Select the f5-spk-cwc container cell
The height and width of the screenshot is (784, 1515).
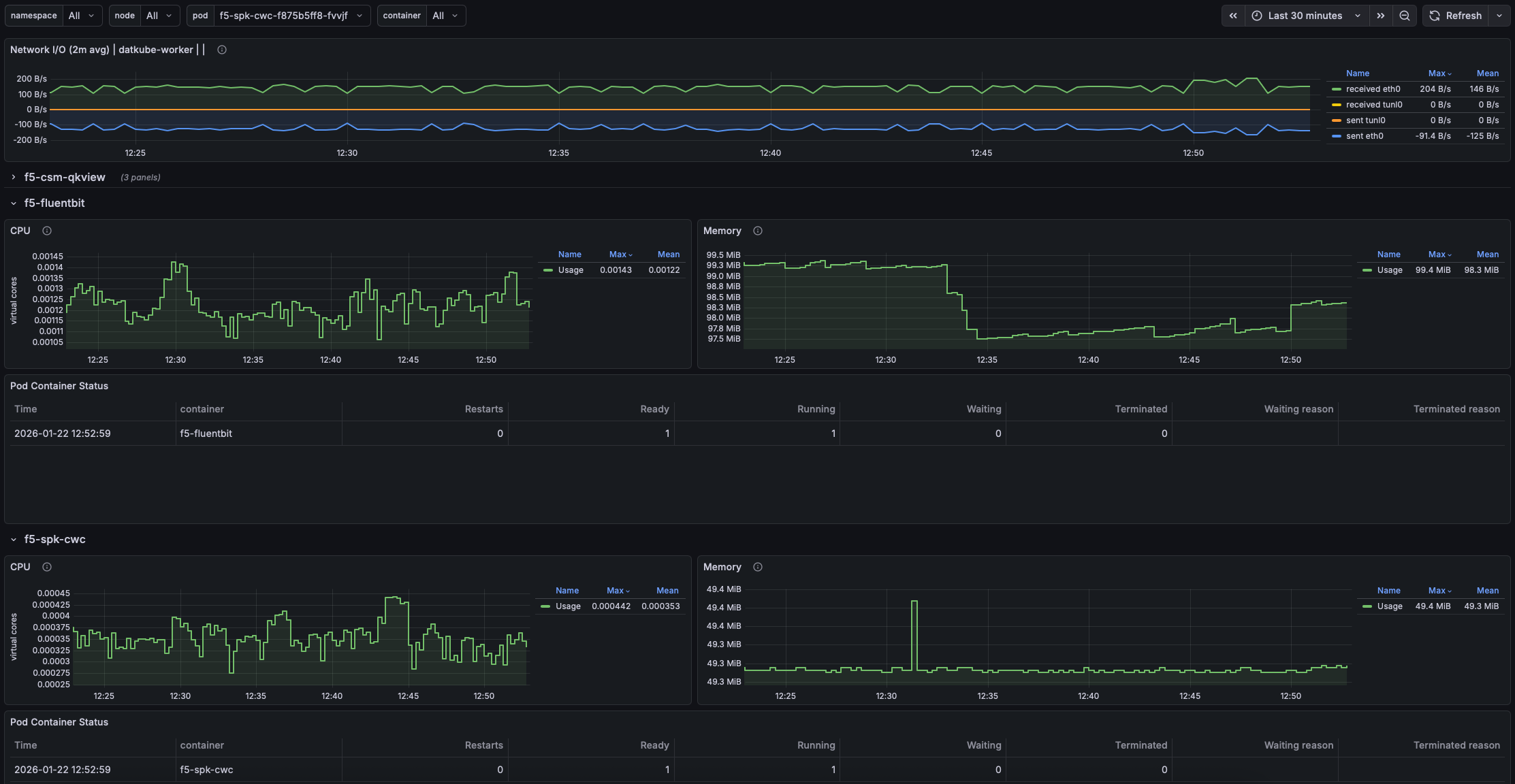click(259, 770)
